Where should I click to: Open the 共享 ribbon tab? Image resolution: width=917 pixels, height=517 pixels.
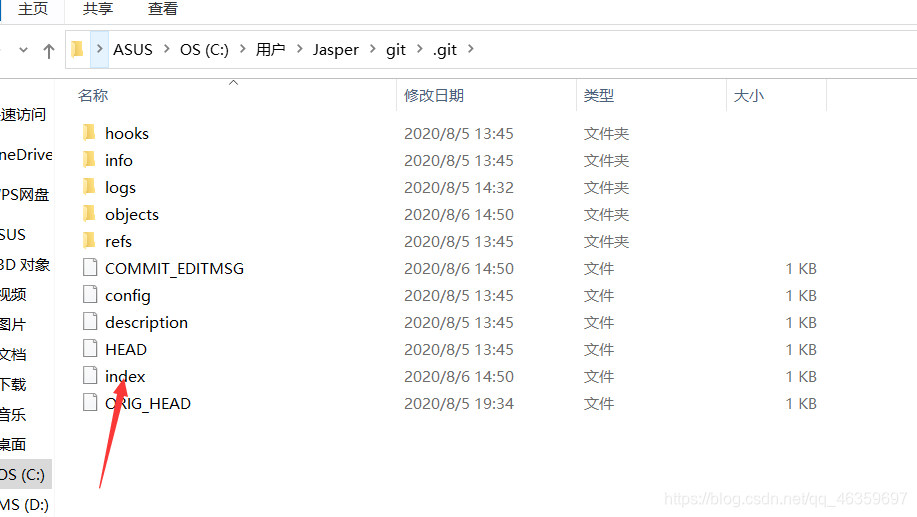coord(98,9)
